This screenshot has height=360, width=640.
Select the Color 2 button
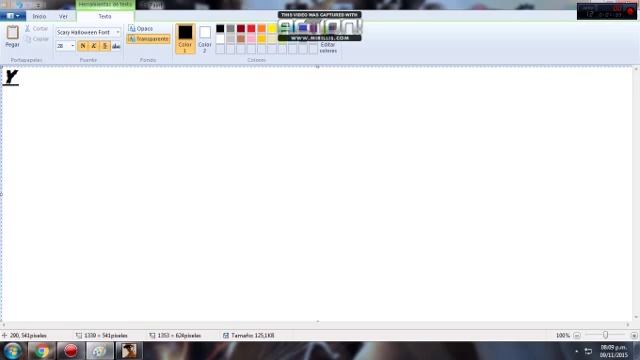click(205, 39)
